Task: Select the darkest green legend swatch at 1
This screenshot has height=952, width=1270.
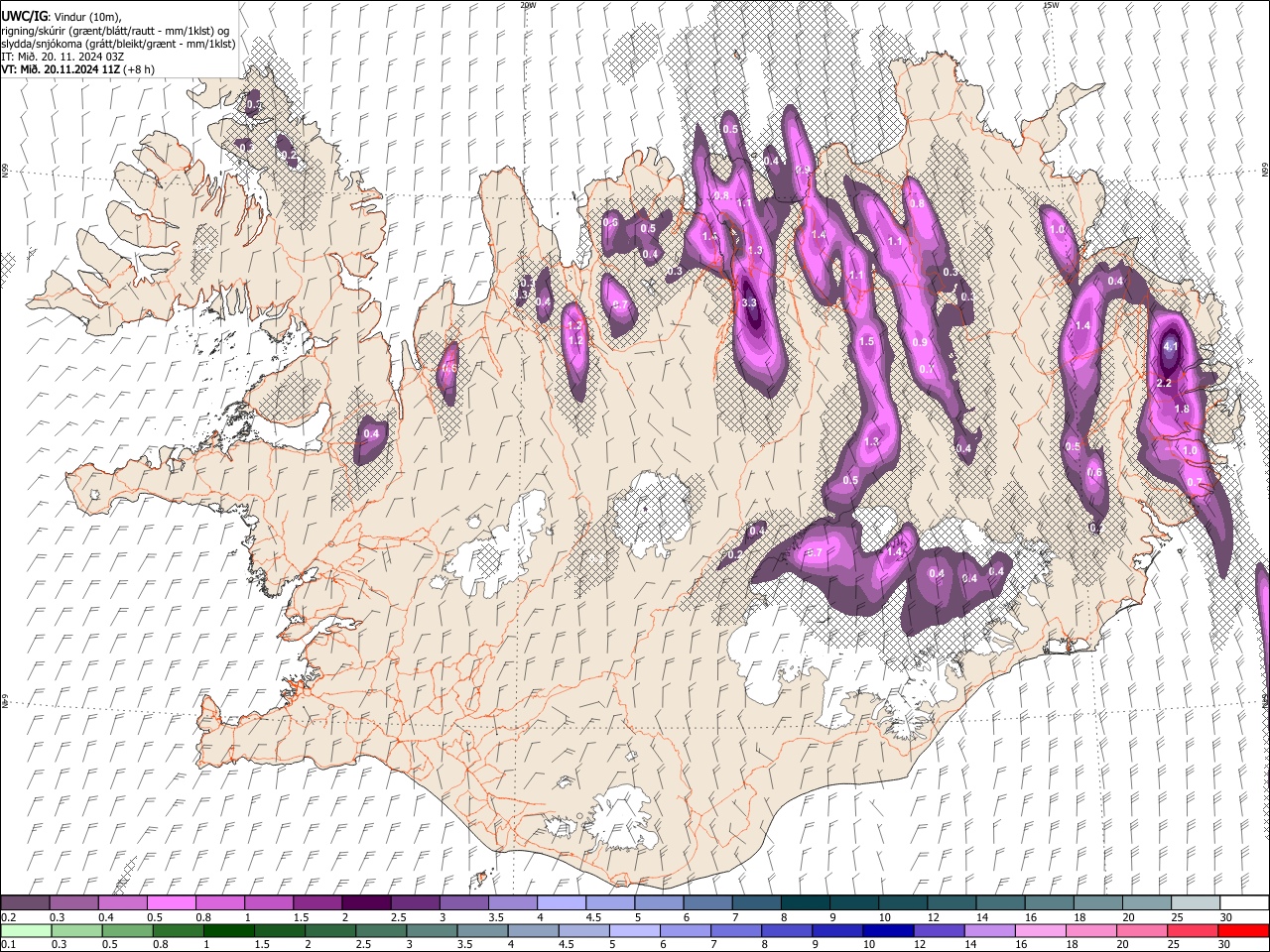Action: [229, 930]
